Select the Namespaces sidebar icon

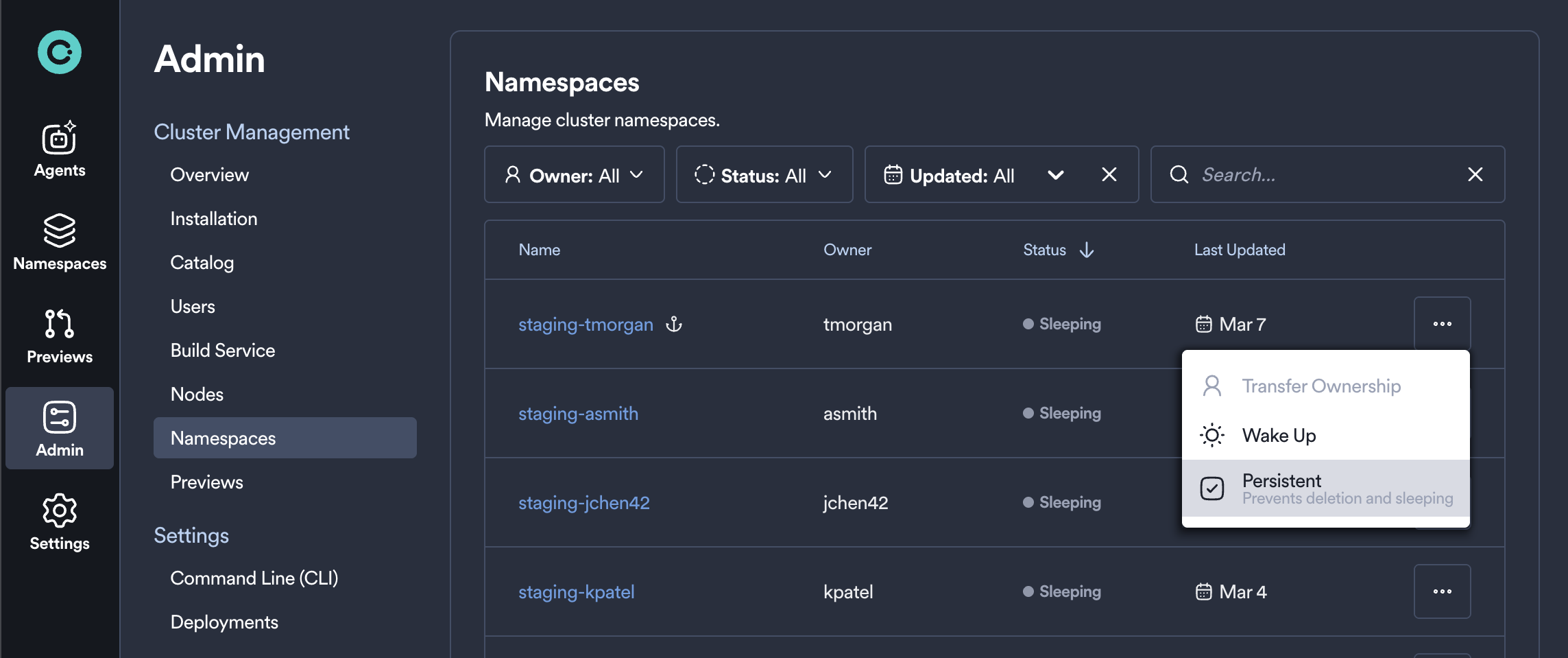point(59,242)
